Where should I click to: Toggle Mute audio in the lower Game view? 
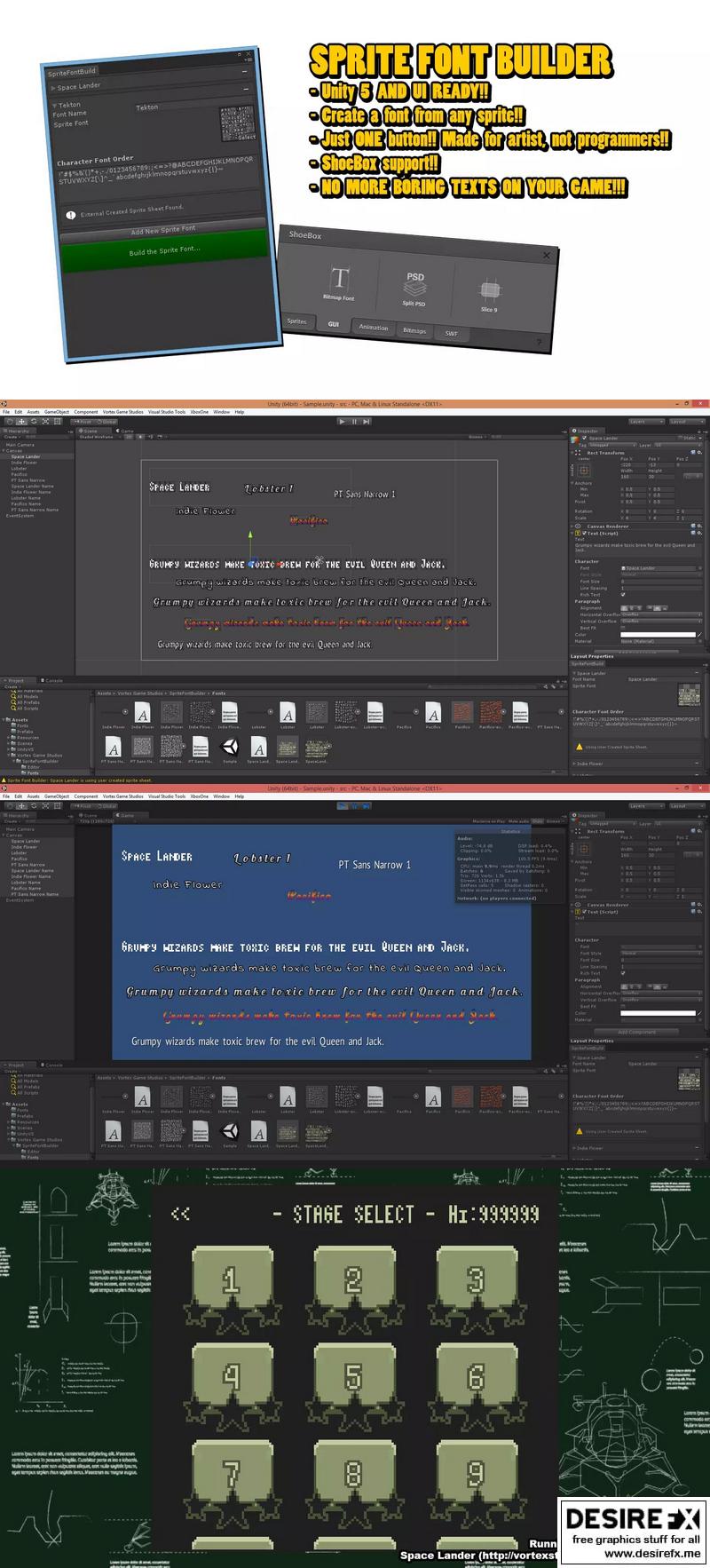click(x=518, y=821)
